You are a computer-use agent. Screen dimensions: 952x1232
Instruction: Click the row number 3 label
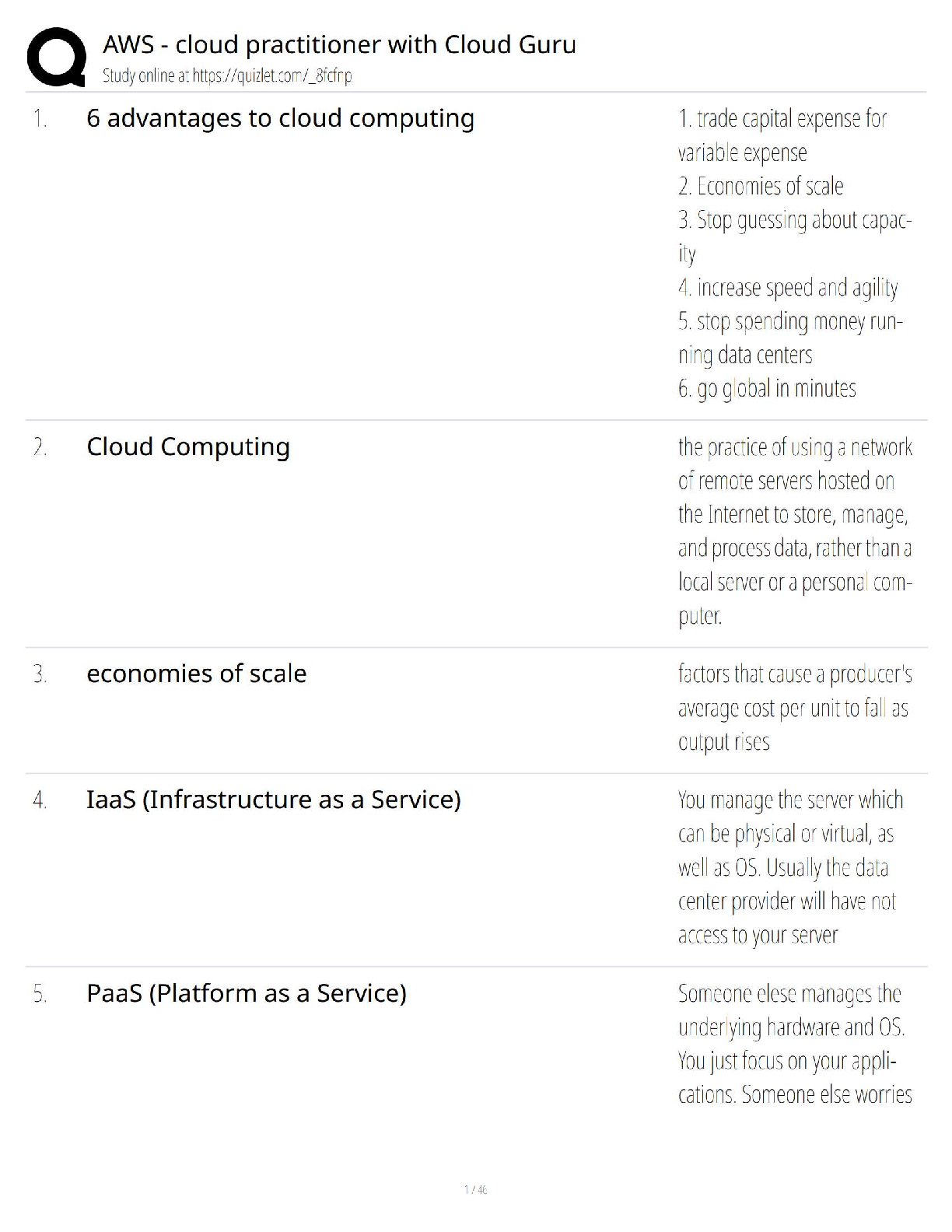[40, 674]
